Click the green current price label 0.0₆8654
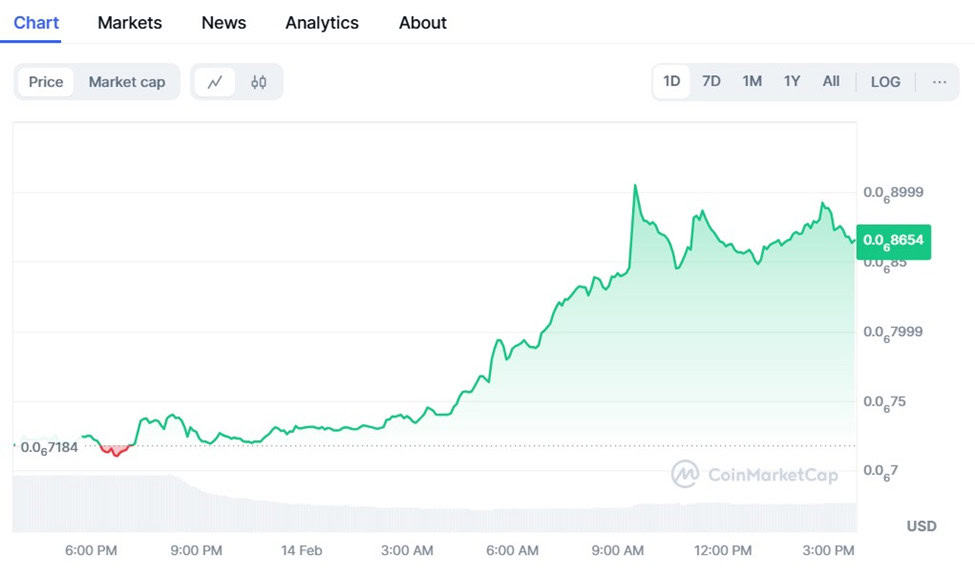 (x=894, y=241)
